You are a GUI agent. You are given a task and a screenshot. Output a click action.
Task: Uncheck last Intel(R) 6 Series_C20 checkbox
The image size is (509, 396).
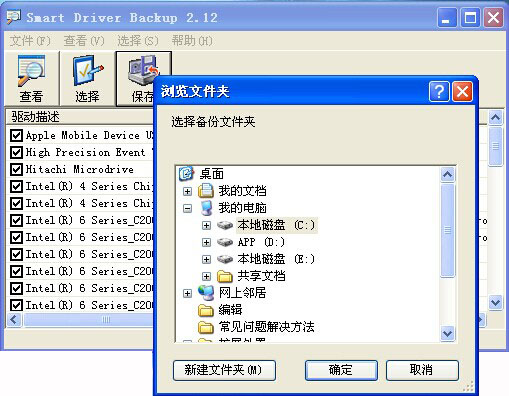coord(16,305)
